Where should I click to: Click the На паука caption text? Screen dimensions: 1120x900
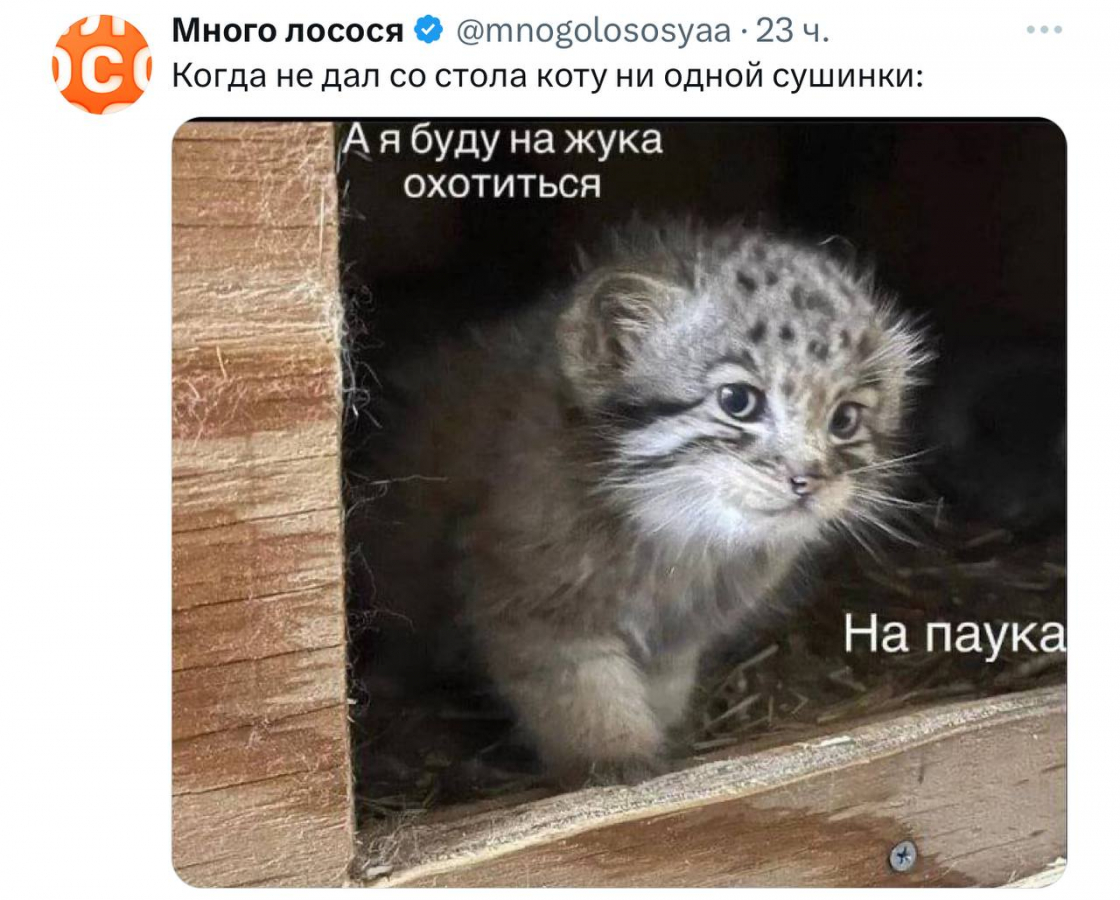pyautogui.click(x=954, y=634)
